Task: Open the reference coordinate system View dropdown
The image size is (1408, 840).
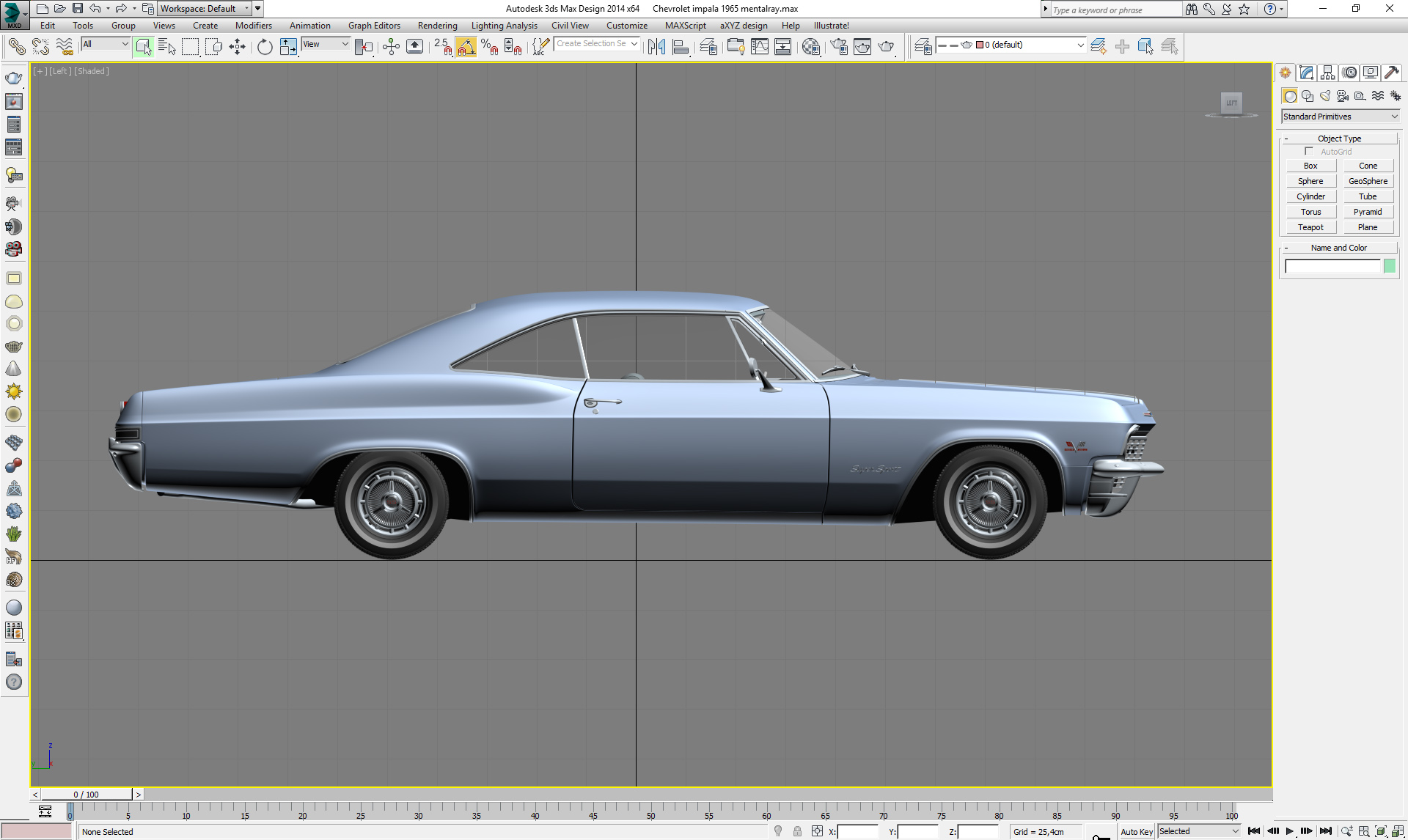Action: [326, 44]
